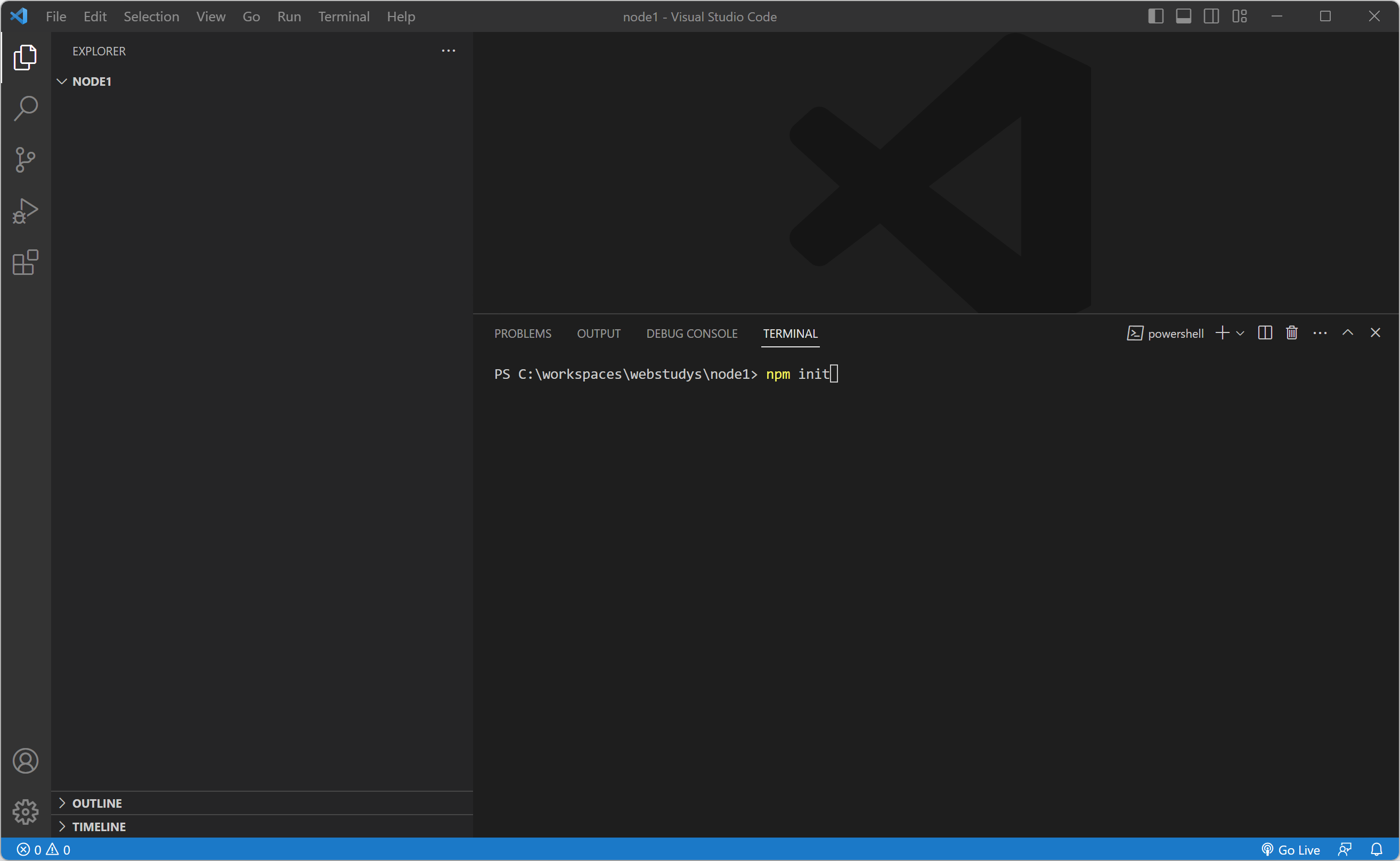Split the terminal pane
This screenshot has width=1400, height=861.
[1265, 333]
